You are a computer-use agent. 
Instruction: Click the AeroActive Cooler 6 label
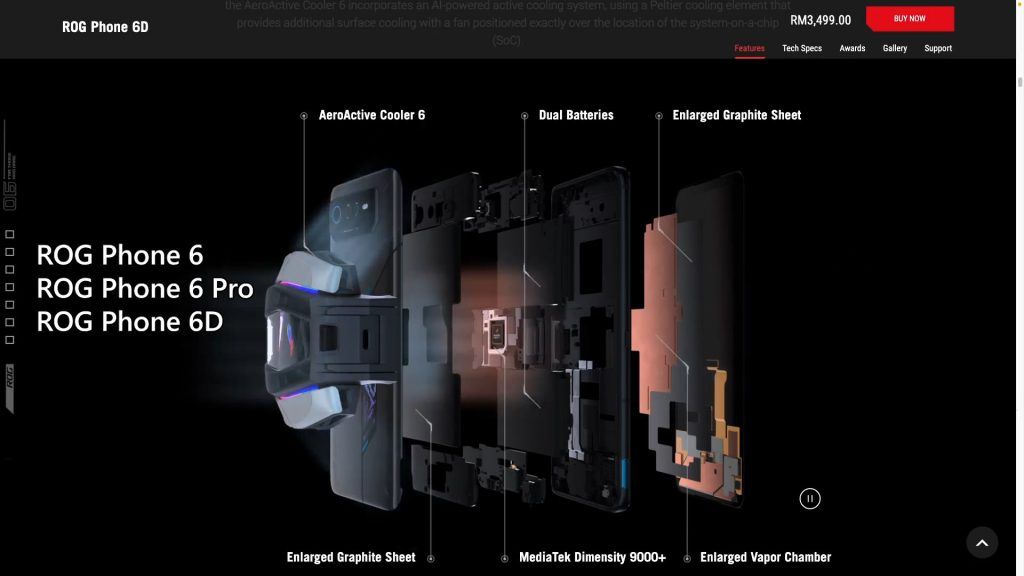(x=372, y=115)
